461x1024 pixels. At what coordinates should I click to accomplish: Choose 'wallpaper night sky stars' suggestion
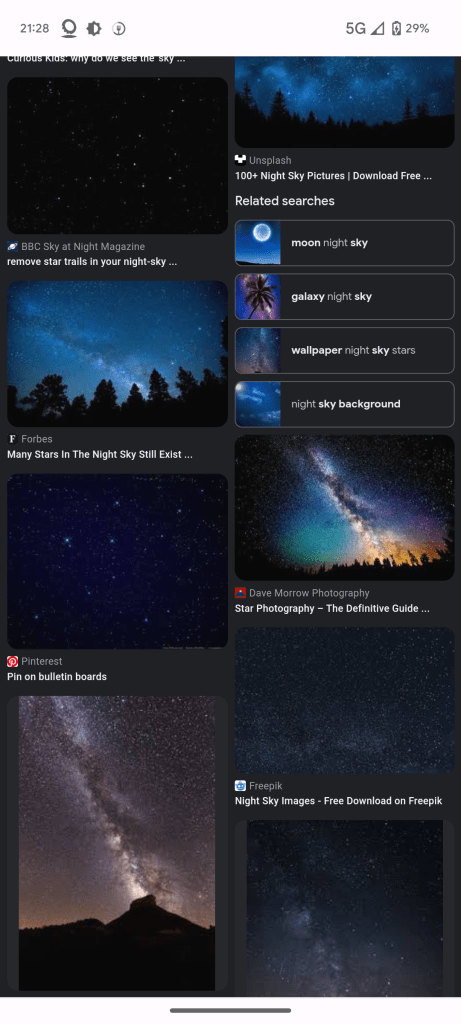tap(345, 350)
